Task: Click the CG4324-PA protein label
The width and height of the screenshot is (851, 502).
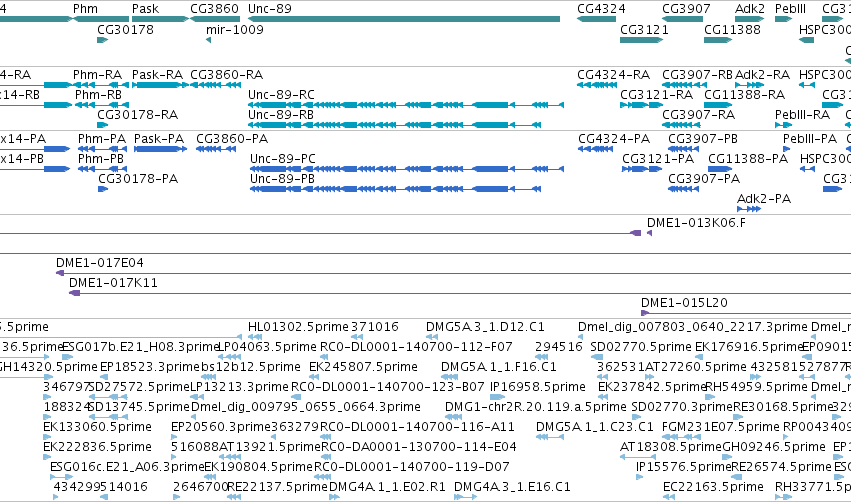Action: coord(614,138)
